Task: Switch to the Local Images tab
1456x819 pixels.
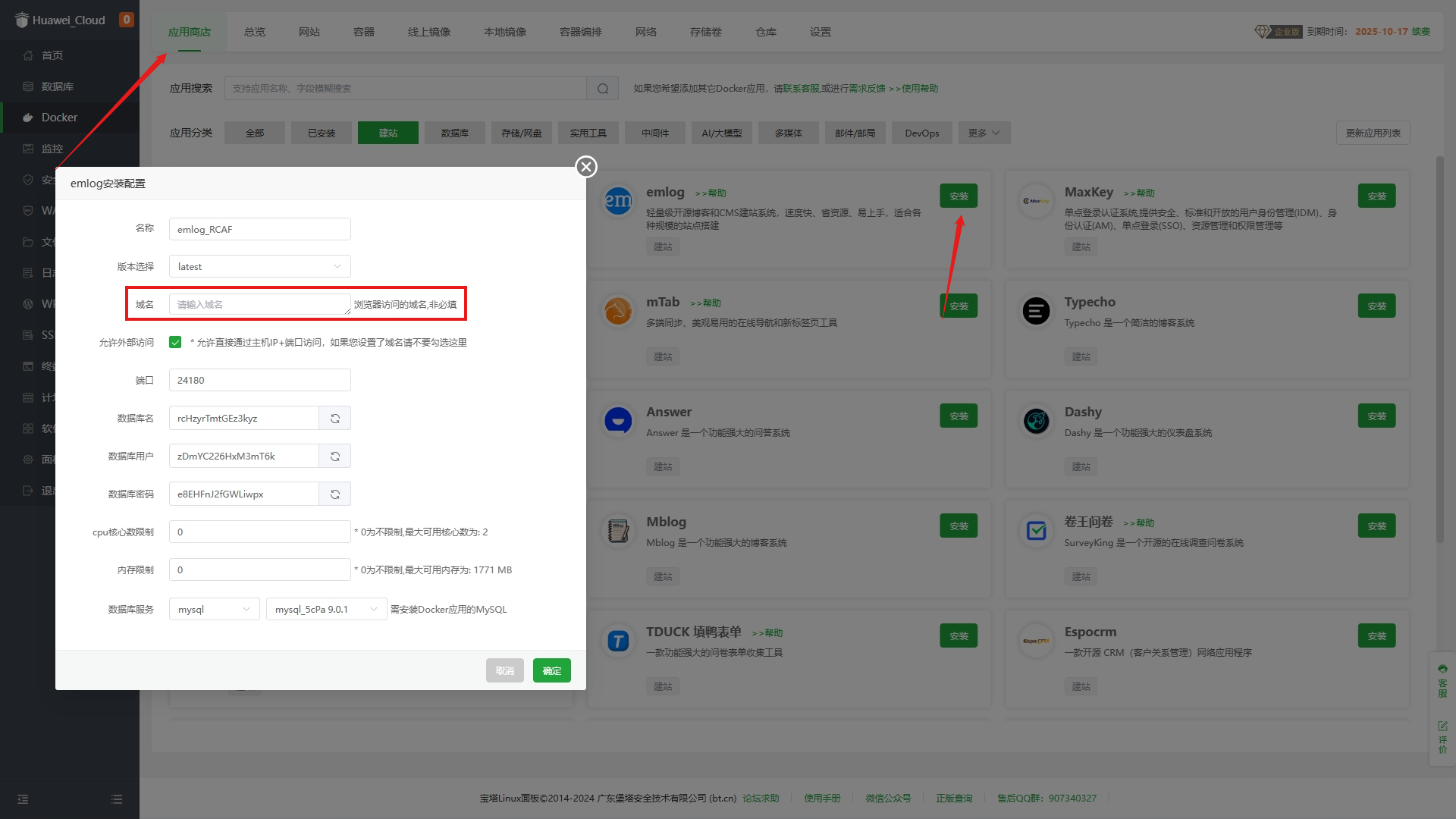Action: tap(505, 32)
